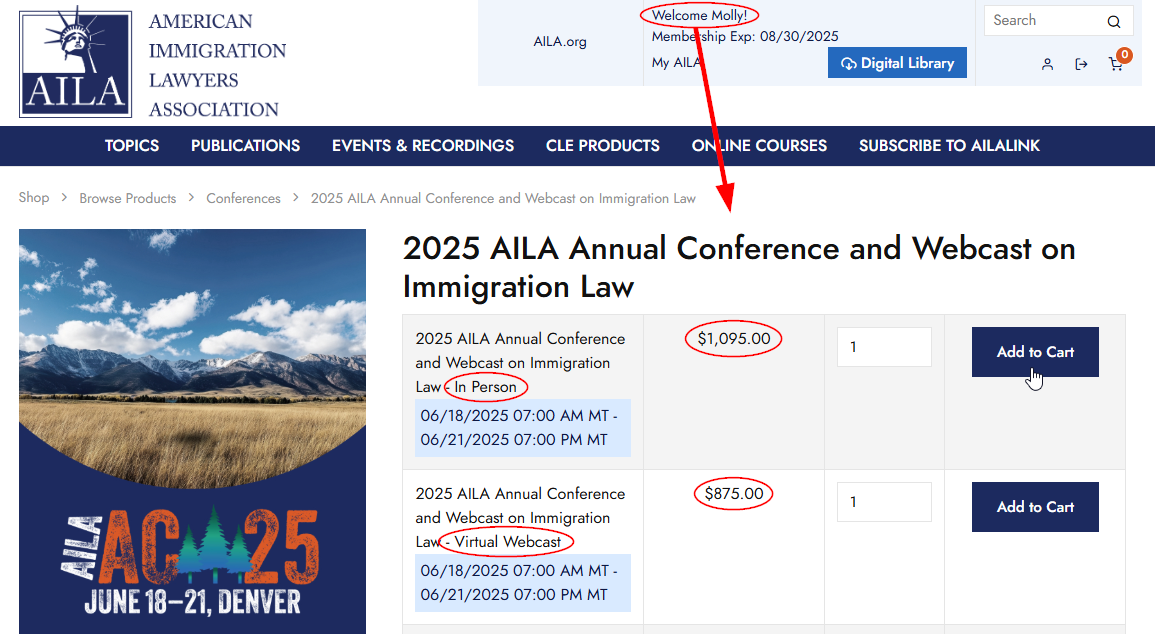Click the AC25 Denver conference image
The image size is (1155, 634).
(192, 431)
